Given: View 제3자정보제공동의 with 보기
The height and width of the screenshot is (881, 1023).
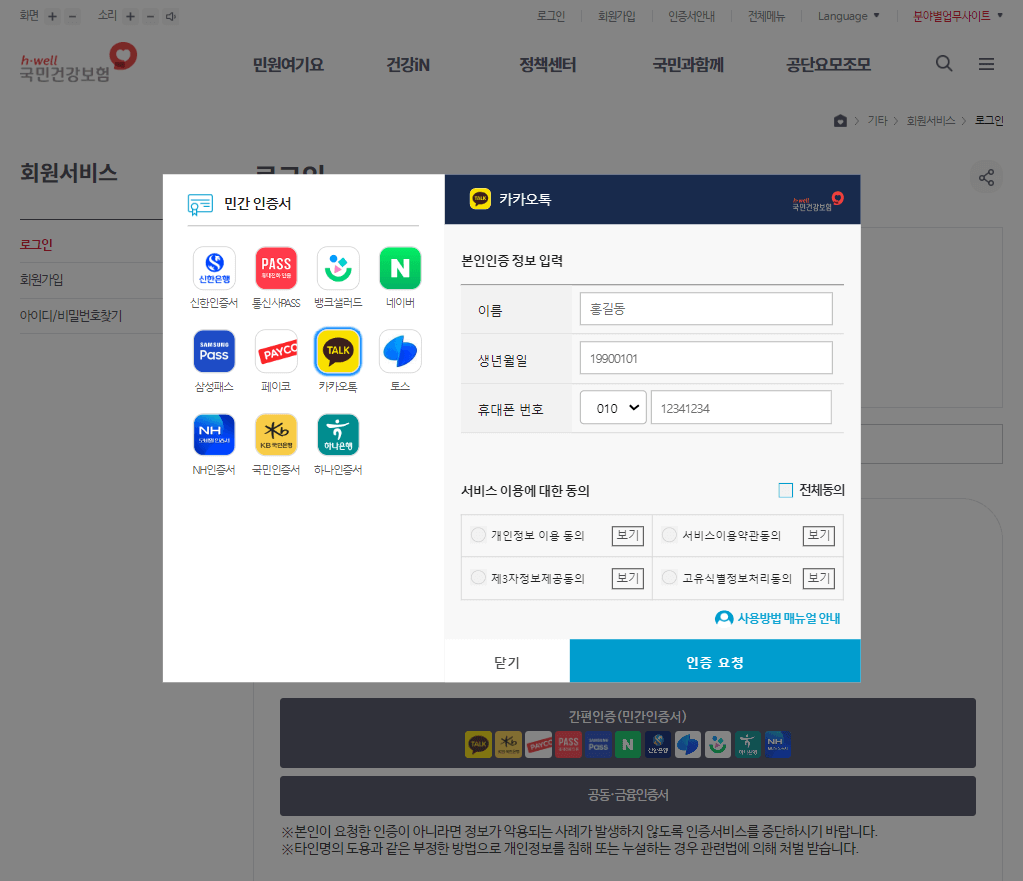Looking at the screenshot, I should coord(628,578).
